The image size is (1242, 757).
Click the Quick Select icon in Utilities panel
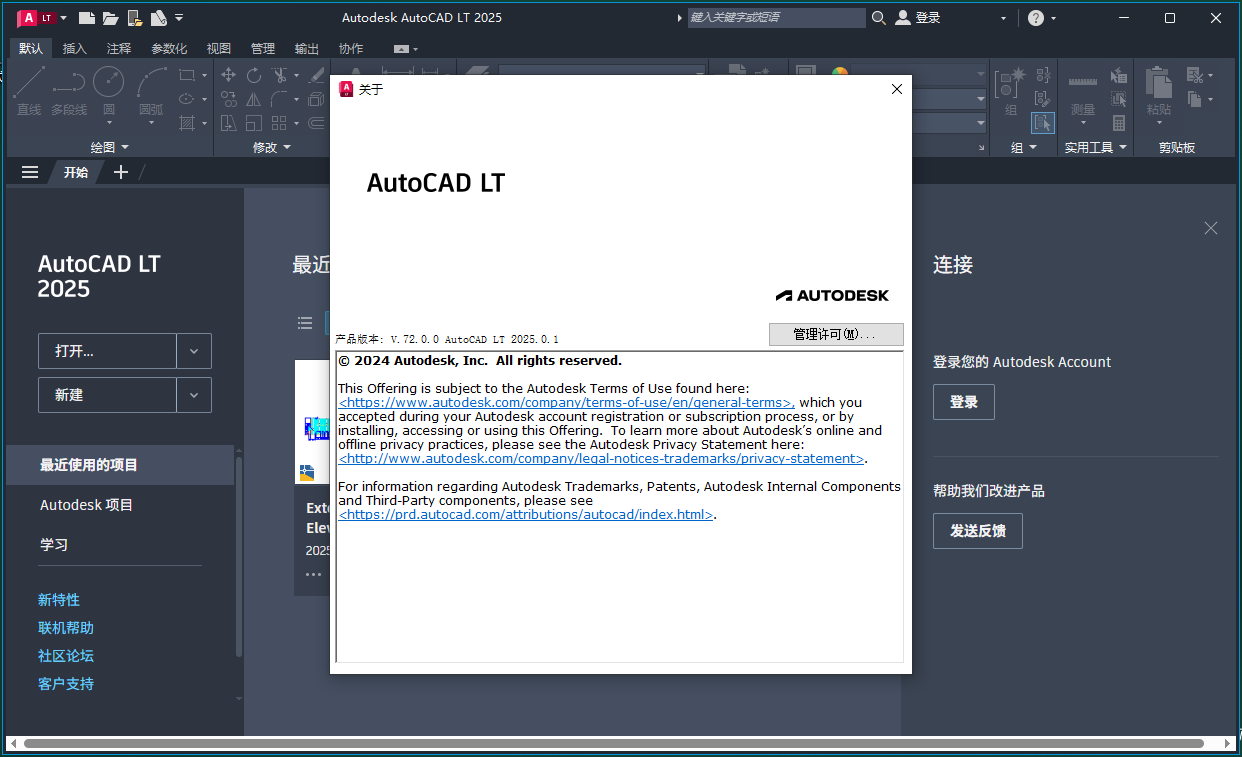tap(1119, 75)
